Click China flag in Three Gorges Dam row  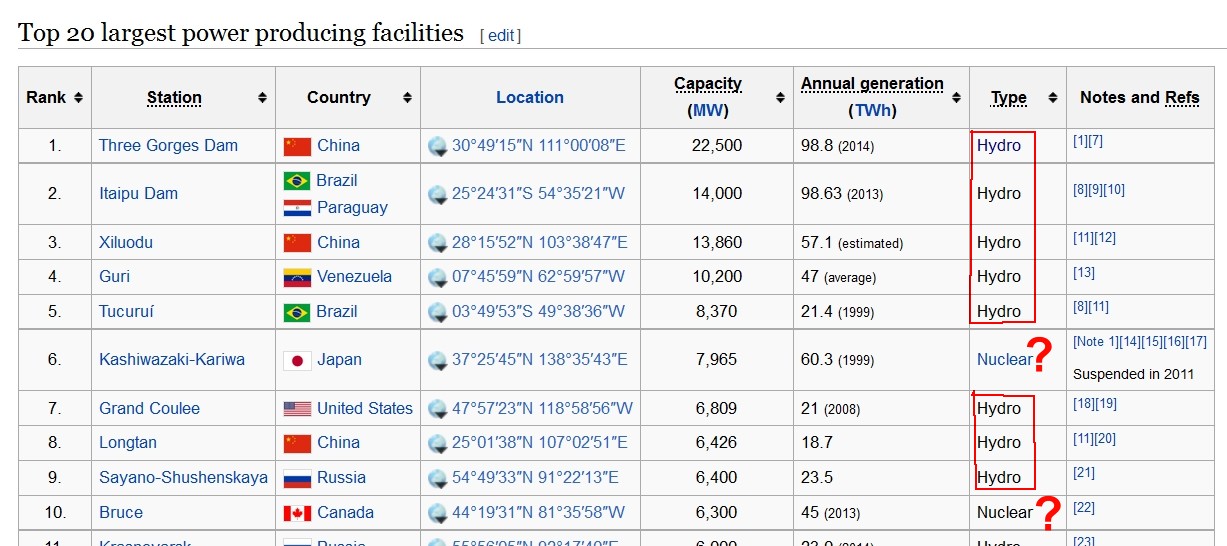click(297, 146)
